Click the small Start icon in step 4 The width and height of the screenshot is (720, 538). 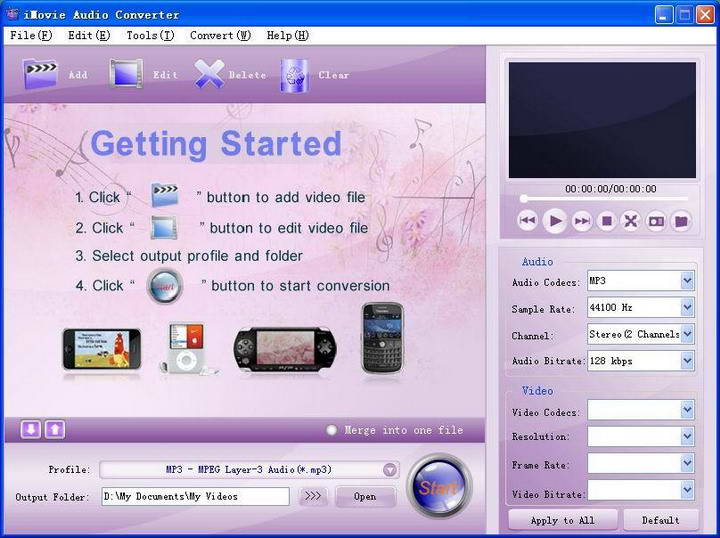(x=165, y=286)
